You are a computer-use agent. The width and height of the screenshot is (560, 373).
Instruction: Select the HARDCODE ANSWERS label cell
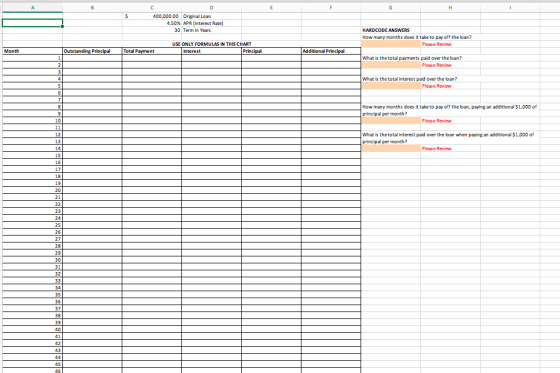coord(390,30)
